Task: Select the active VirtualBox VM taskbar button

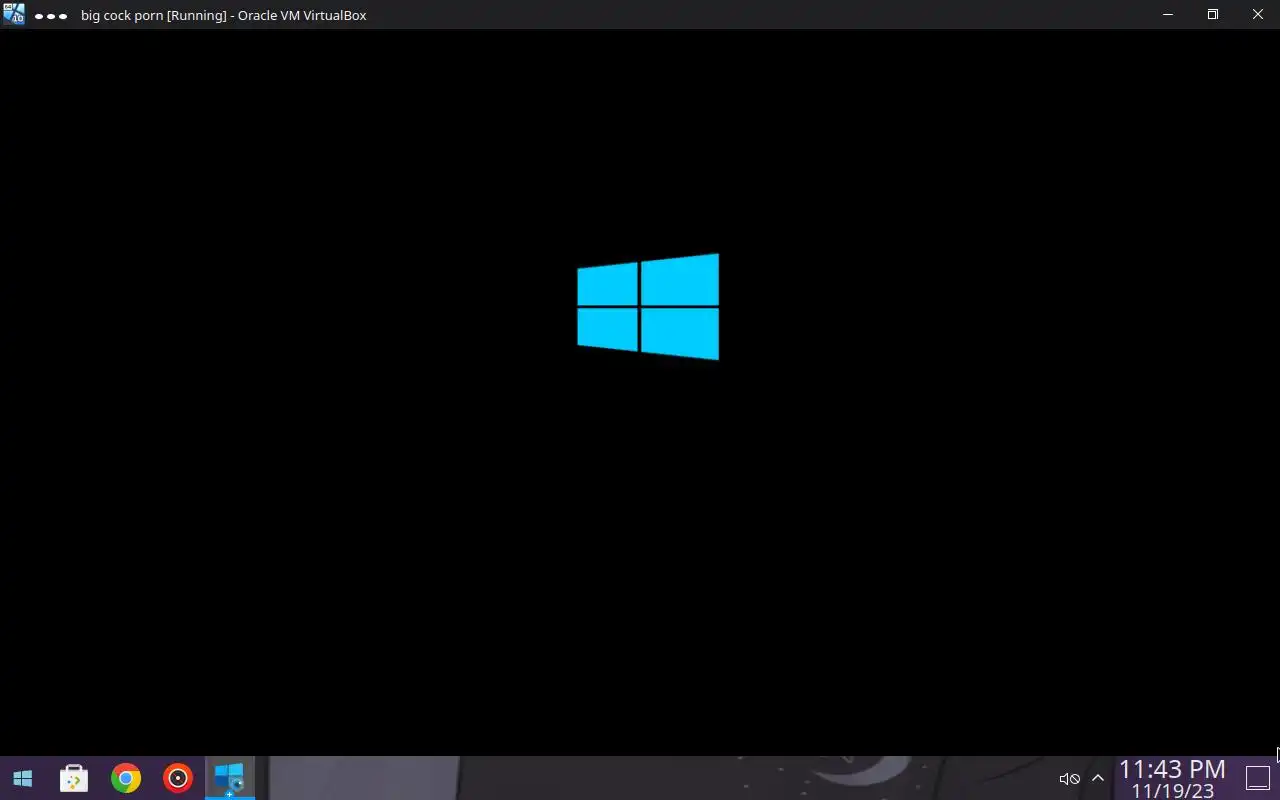Action: coord(230,778)
